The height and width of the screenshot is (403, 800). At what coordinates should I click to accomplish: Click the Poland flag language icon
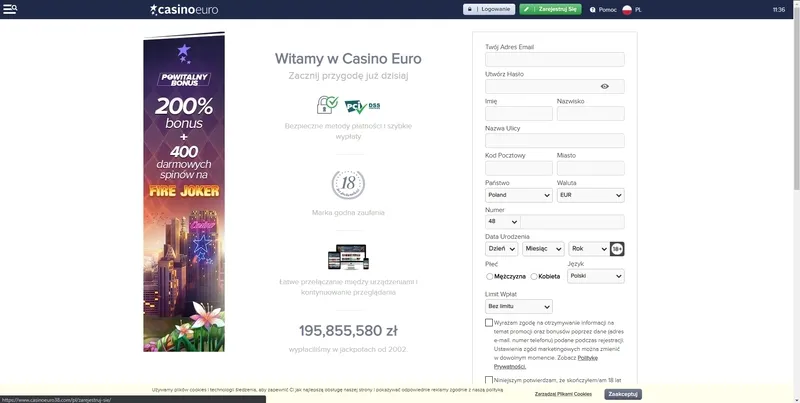[x=627, y=10]
